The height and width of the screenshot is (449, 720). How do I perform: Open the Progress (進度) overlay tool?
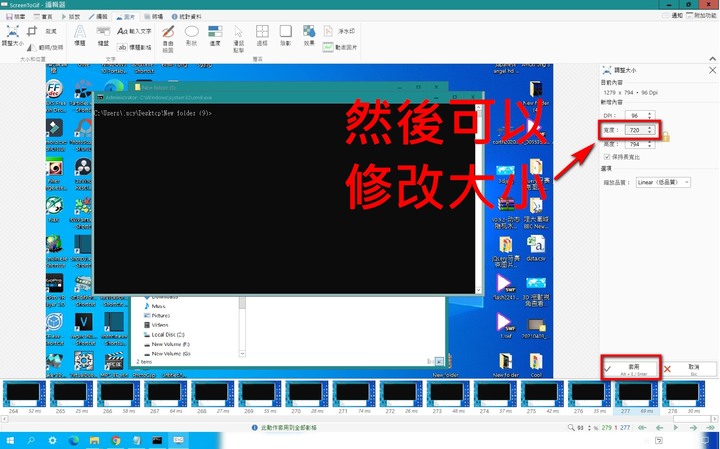point(215,36)
